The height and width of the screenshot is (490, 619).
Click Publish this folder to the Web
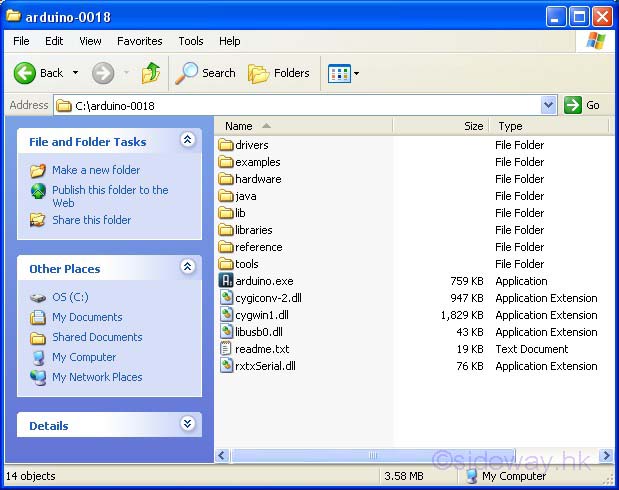110,196
